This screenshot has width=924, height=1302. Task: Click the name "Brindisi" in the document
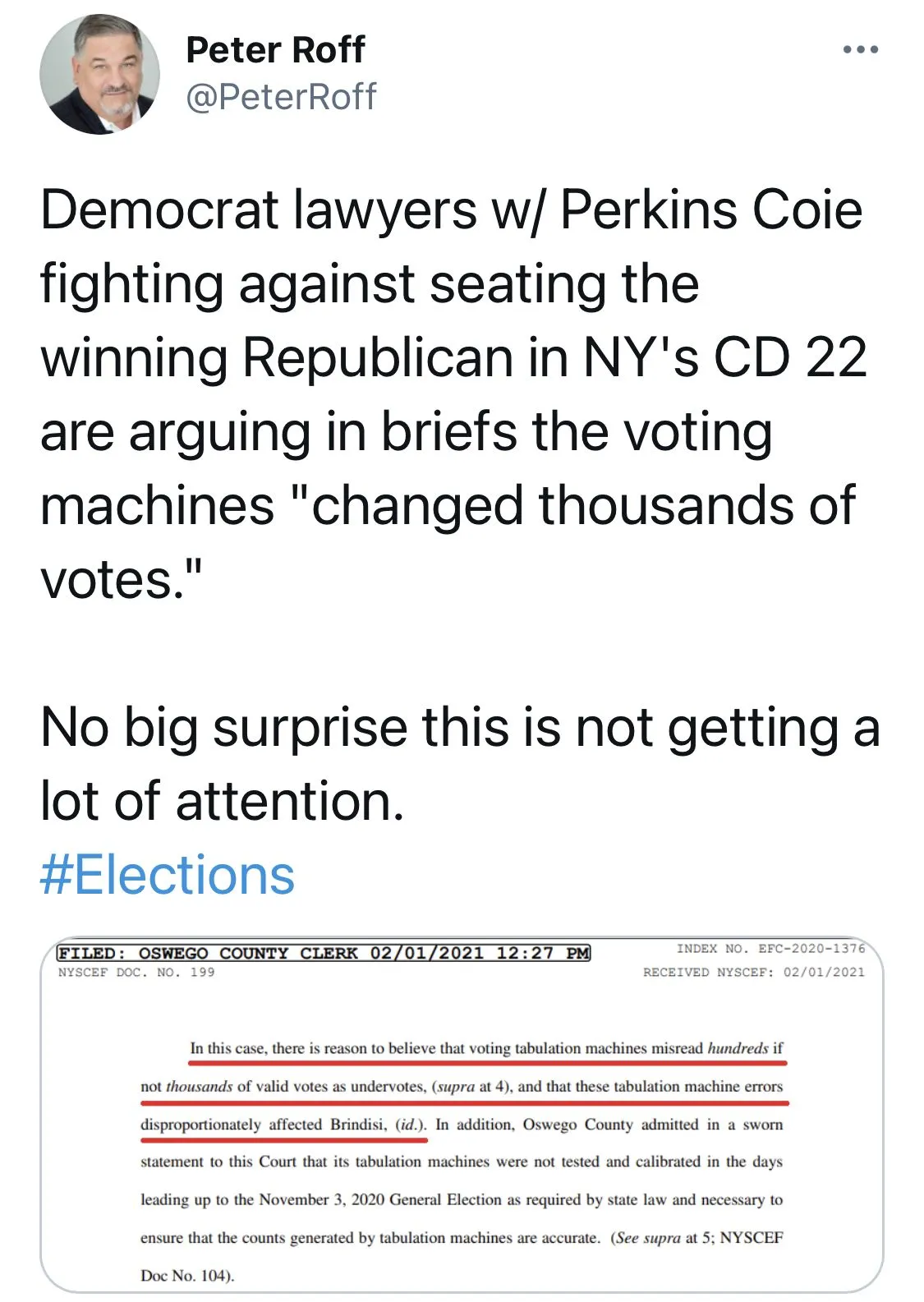359,1124
